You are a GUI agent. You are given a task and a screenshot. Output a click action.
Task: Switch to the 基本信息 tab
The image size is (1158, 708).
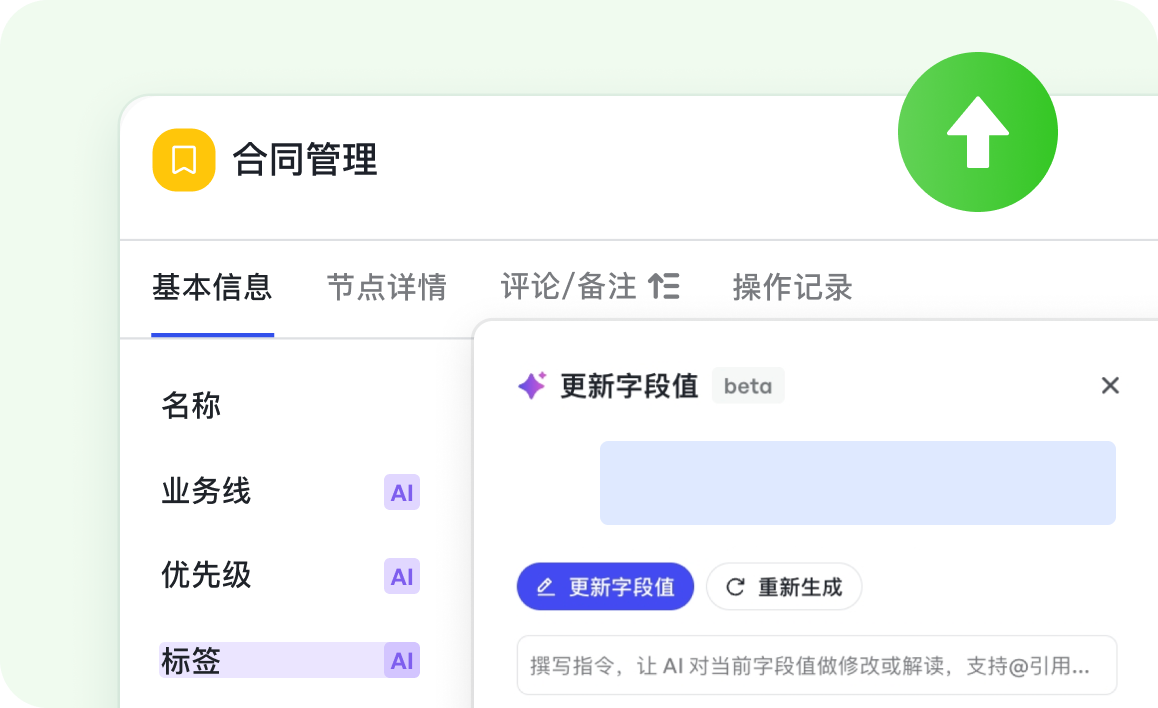pyautogui.click(x=212, y=287)
